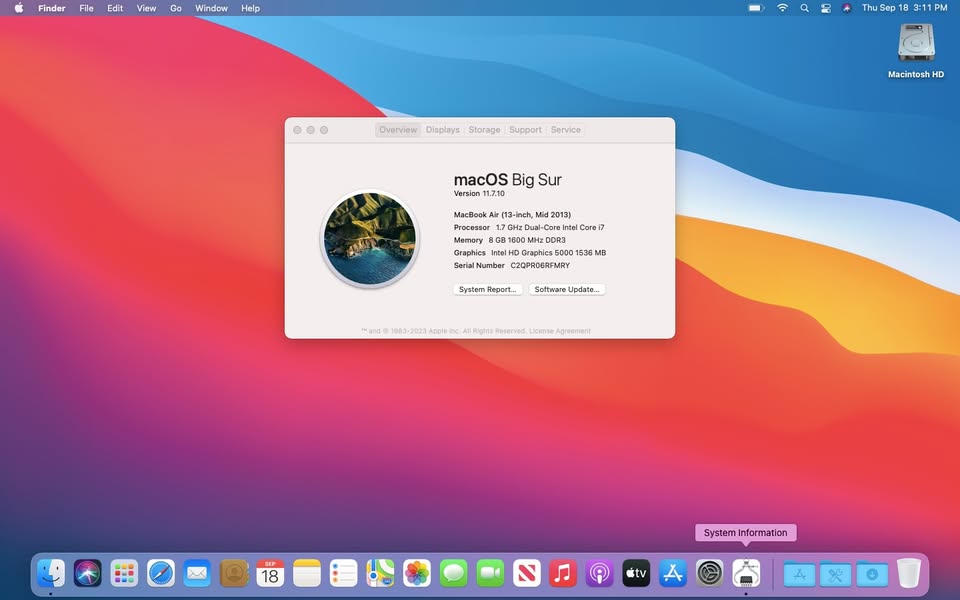Image resolution: width=960 pixels, height=600 pixels.
Task: Click the System Report button
Action: coord(487,290)
